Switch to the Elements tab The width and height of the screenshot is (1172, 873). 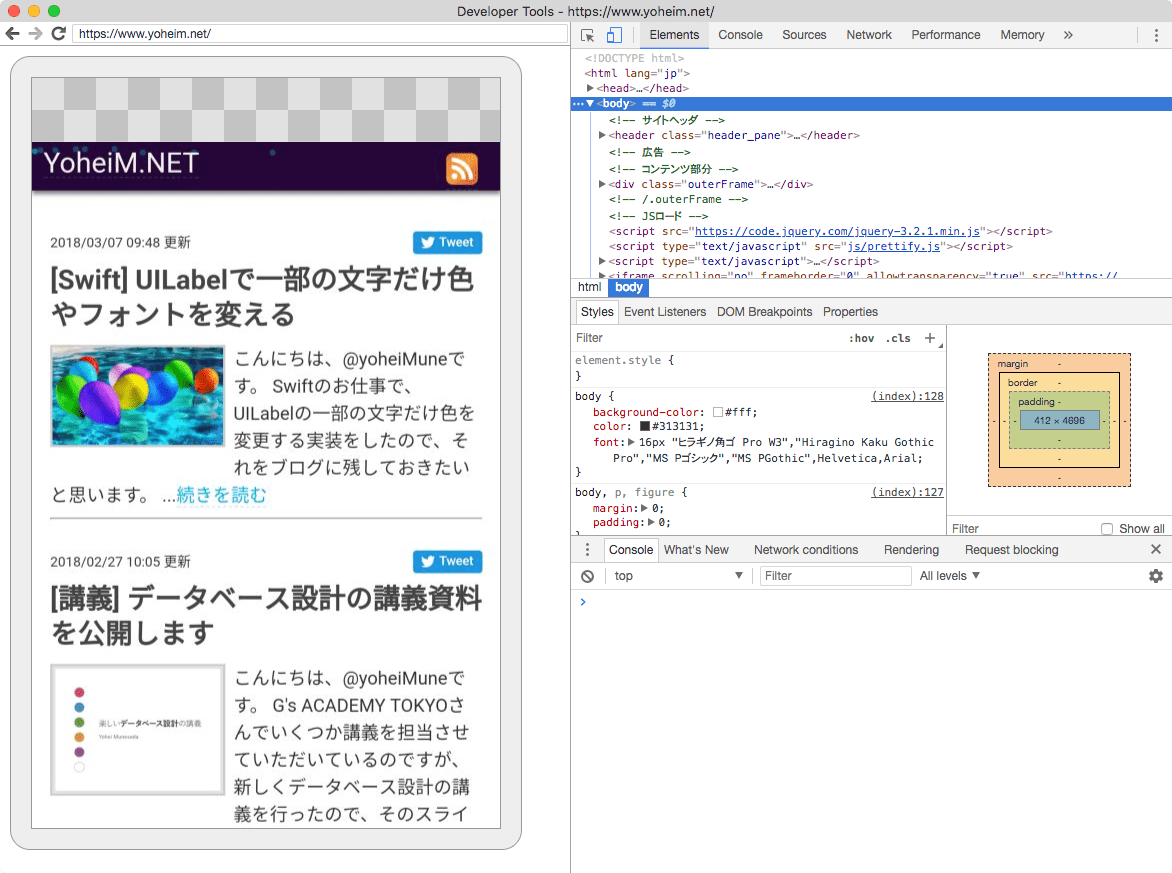674,35
